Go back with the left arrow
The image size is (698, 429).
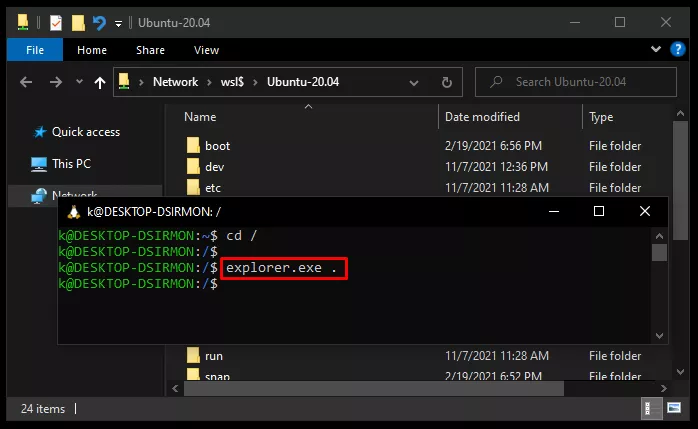click(26, 82)
